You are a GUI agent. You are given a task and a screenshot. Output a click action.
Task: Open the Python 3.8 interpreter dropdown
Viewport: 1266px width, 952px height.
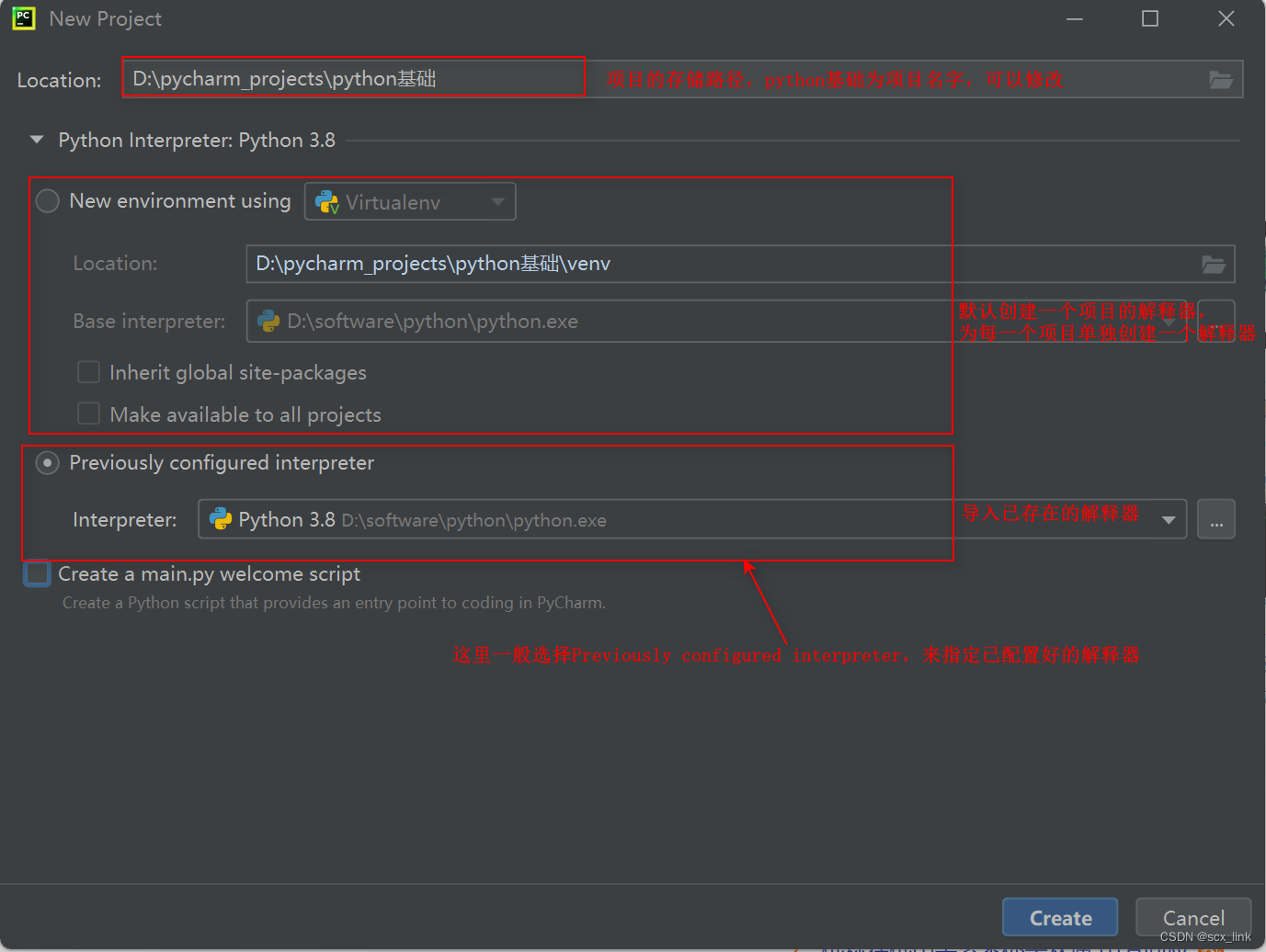pos(692,520)
